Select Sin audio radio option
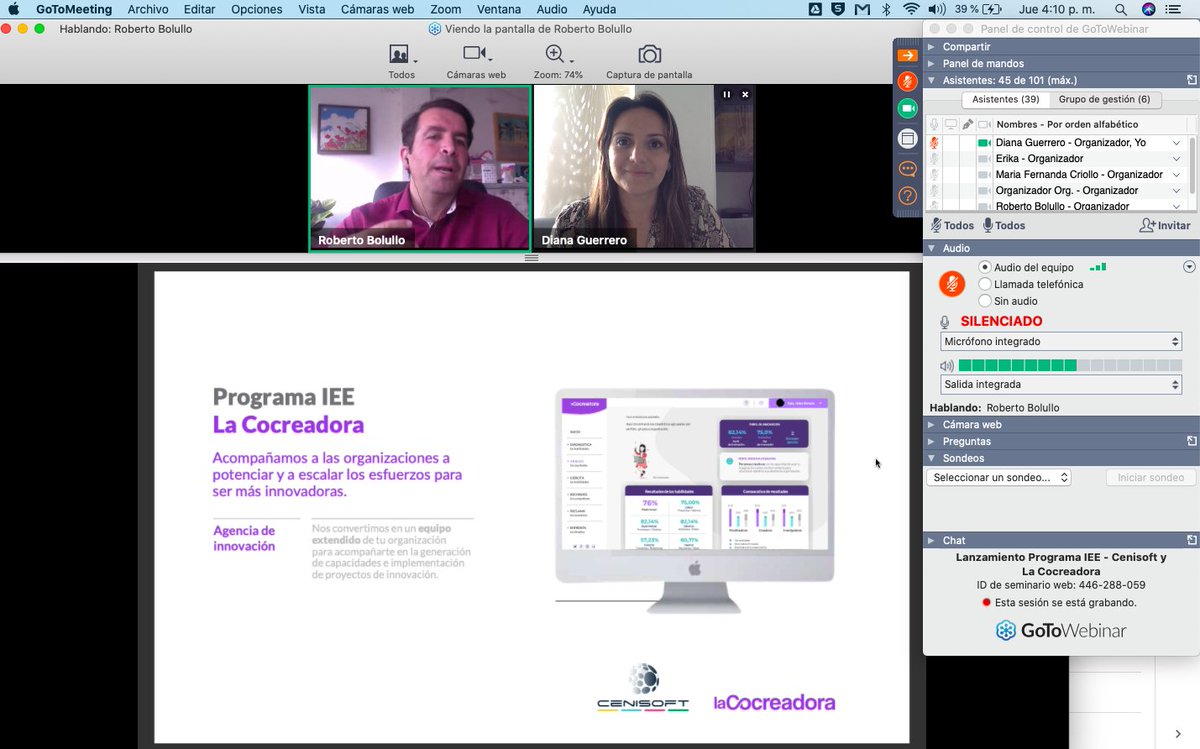This screenshot has height=749, width=1200. click(x=985, y=301)
